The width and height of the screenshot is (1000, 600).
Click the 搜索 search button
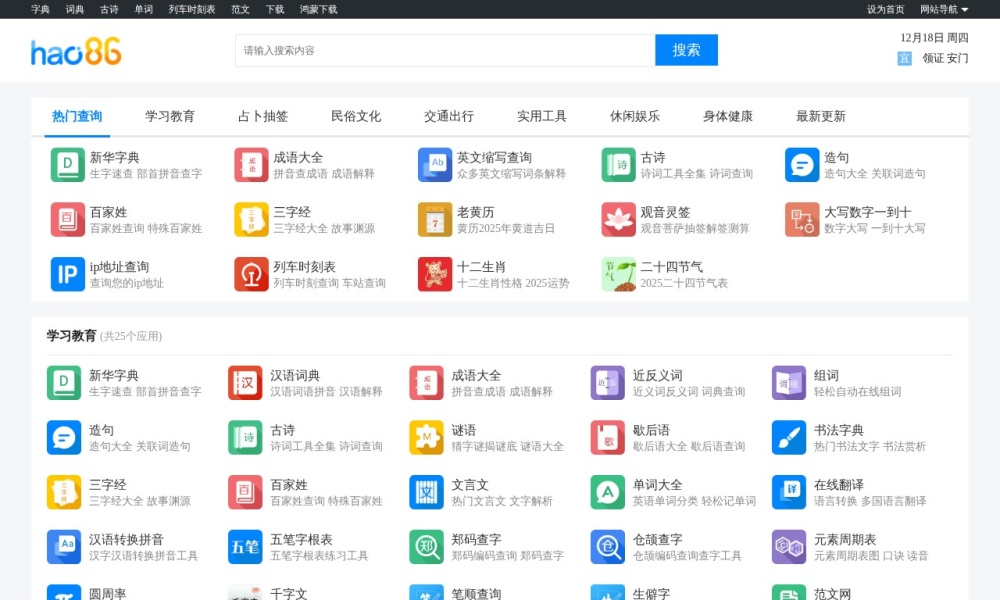click(686, 49)
